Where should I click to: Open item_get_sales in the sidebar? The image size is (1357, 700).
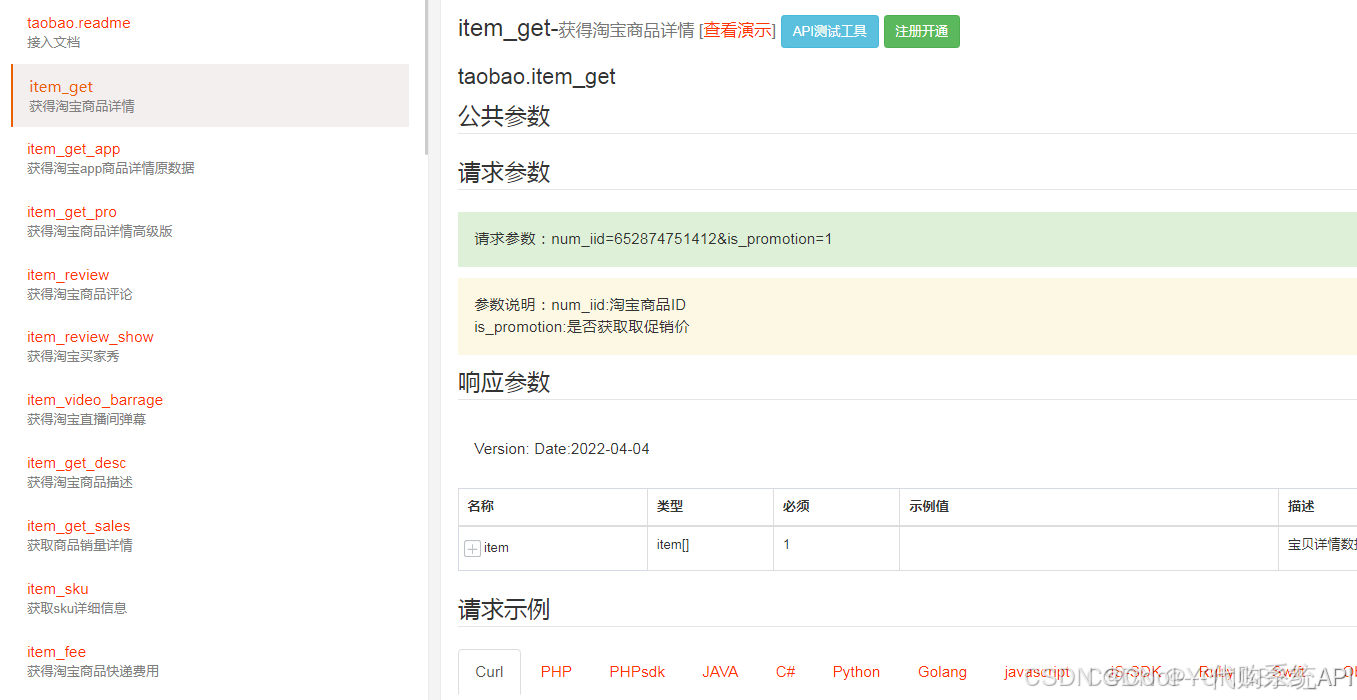pos(79,526)
